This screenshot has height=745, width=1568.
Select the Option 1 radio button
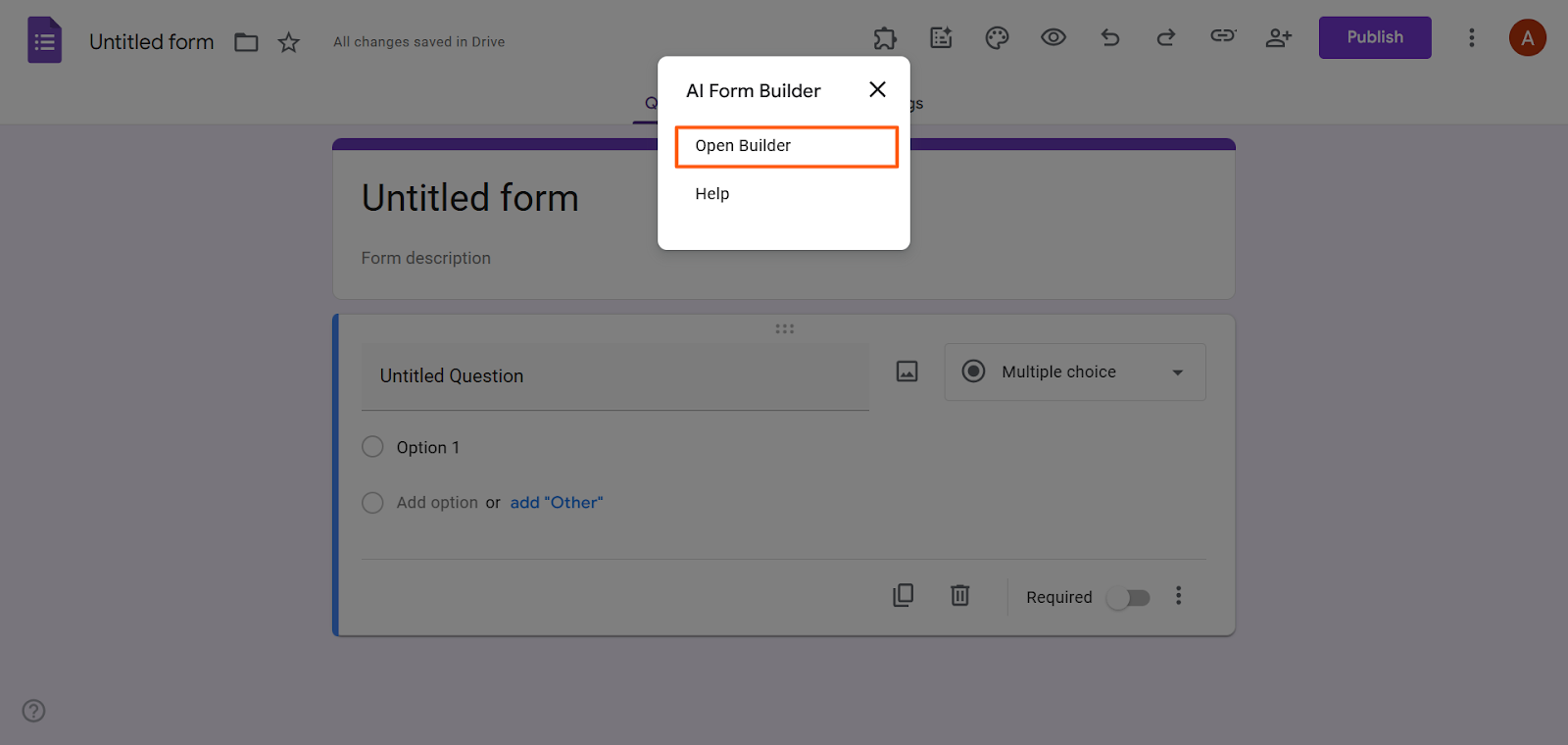[372, 447]
